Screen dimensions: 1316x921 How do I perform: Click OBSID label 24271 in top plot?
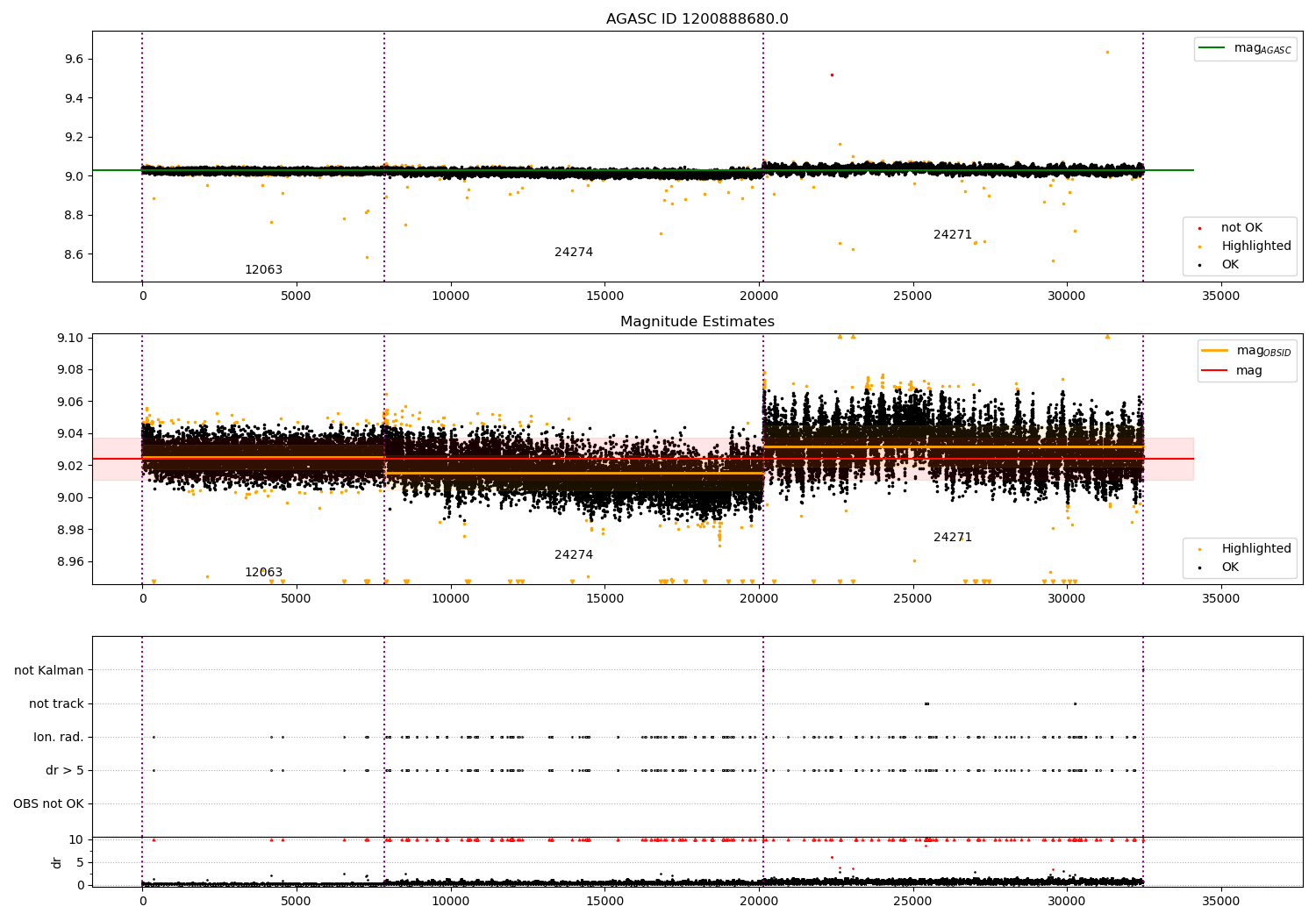coord(953,235)
